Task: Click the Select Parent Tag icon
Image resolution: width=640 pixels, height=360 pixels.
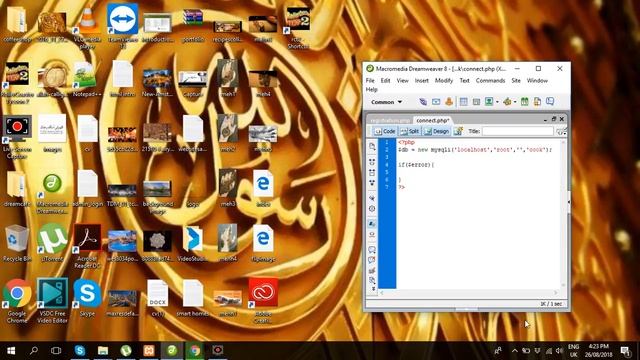Action: 372,198
